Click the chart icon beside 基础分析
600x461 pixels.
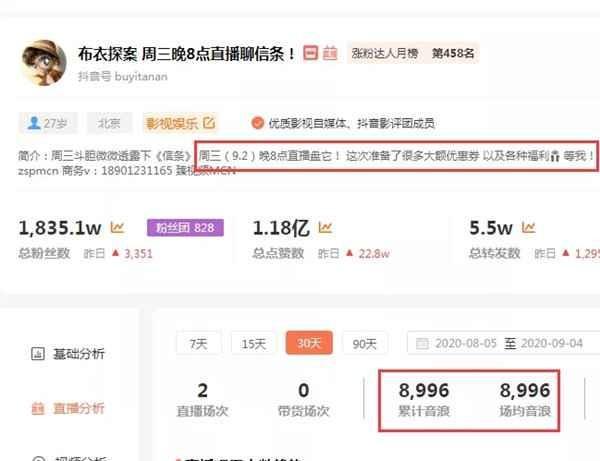tap(38, 353)
